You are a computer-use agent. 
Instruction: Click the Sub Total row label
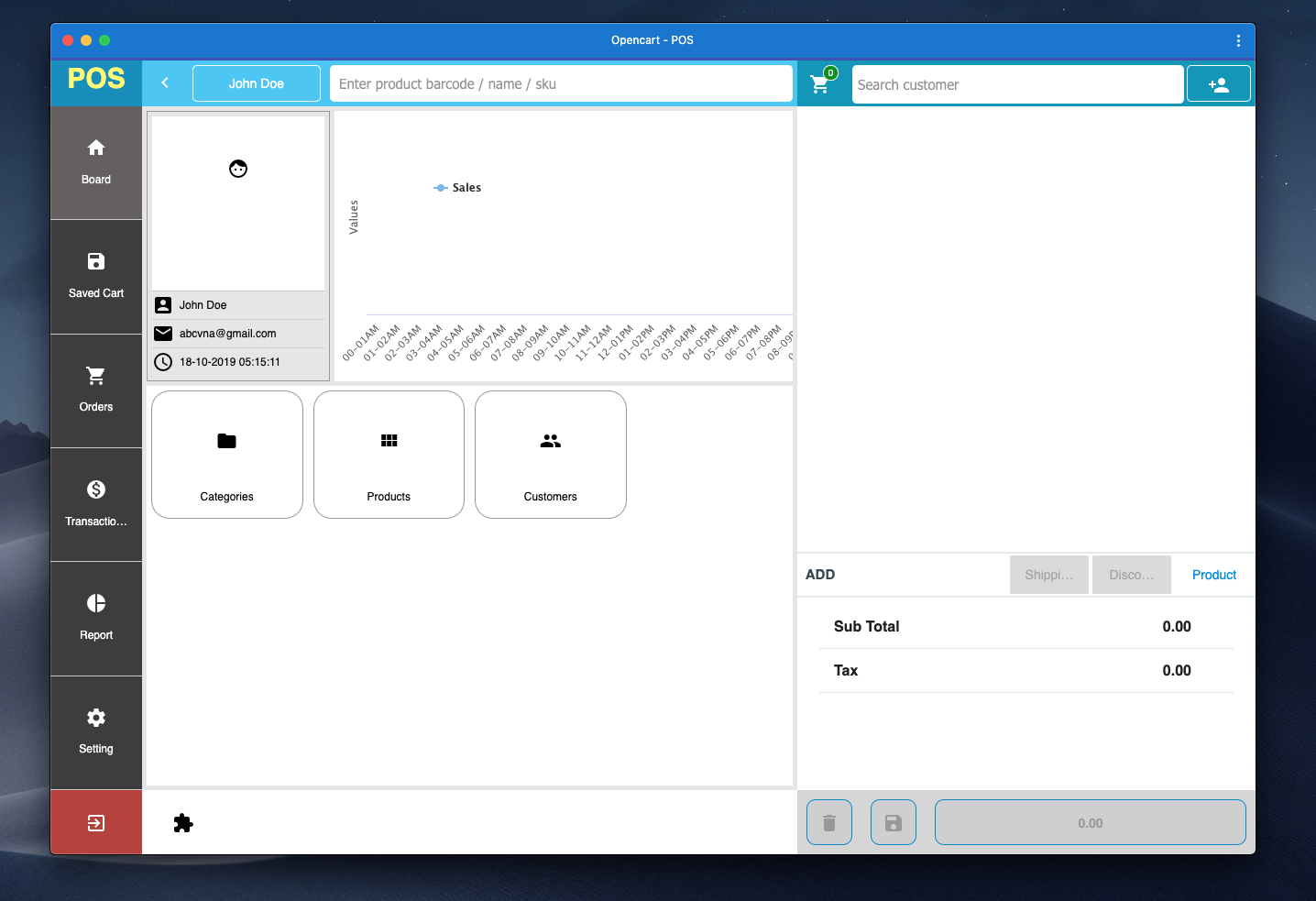pos(867,627)
